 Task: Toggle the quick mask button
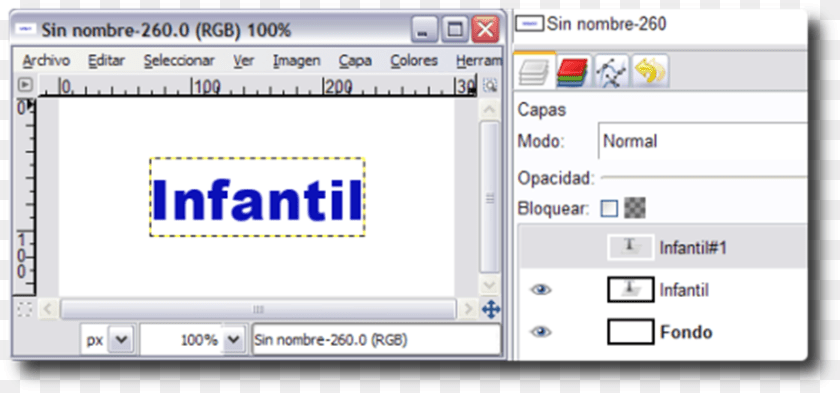coord(25,309)
